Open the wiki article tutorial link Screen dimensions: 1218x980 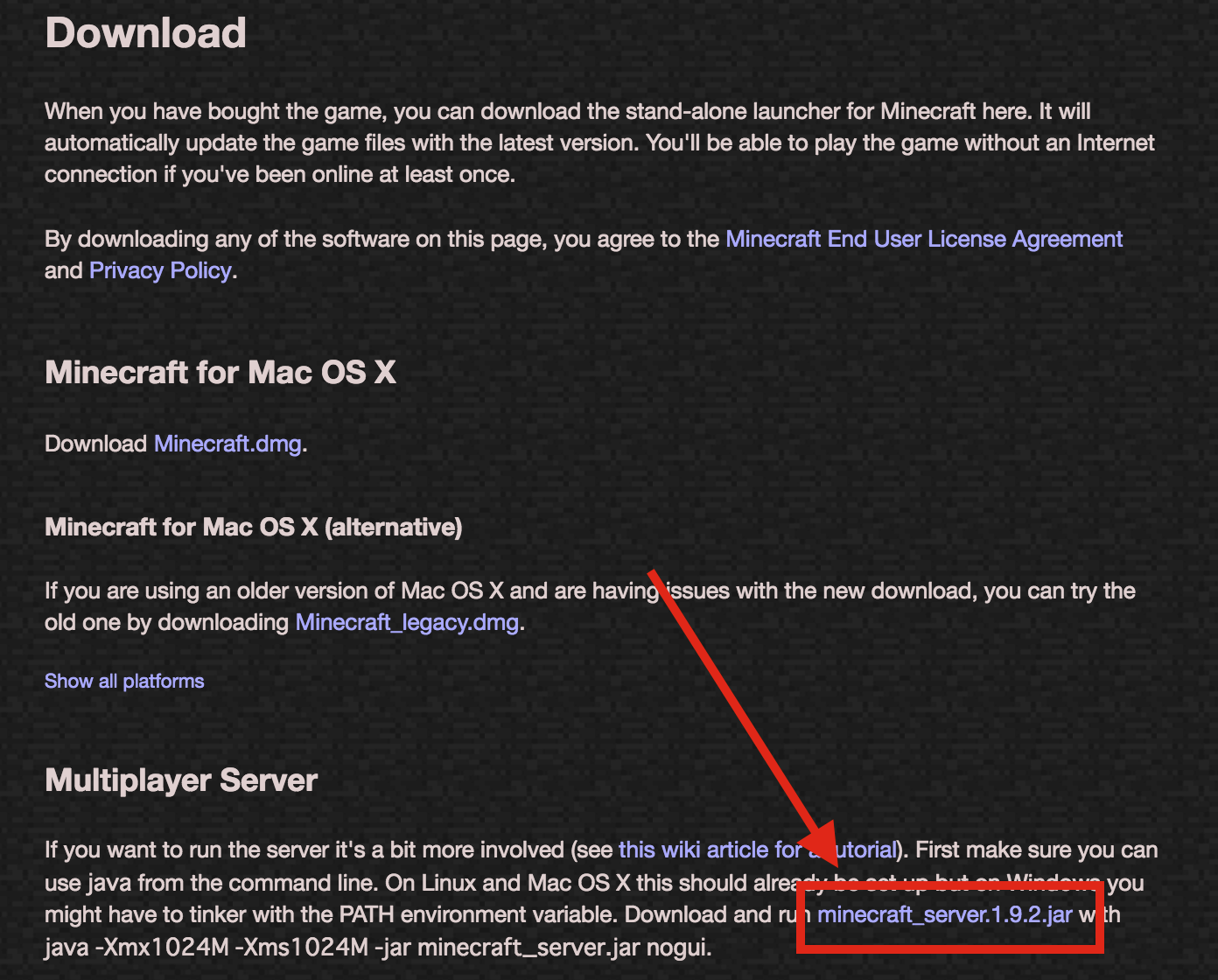point(709,850)
